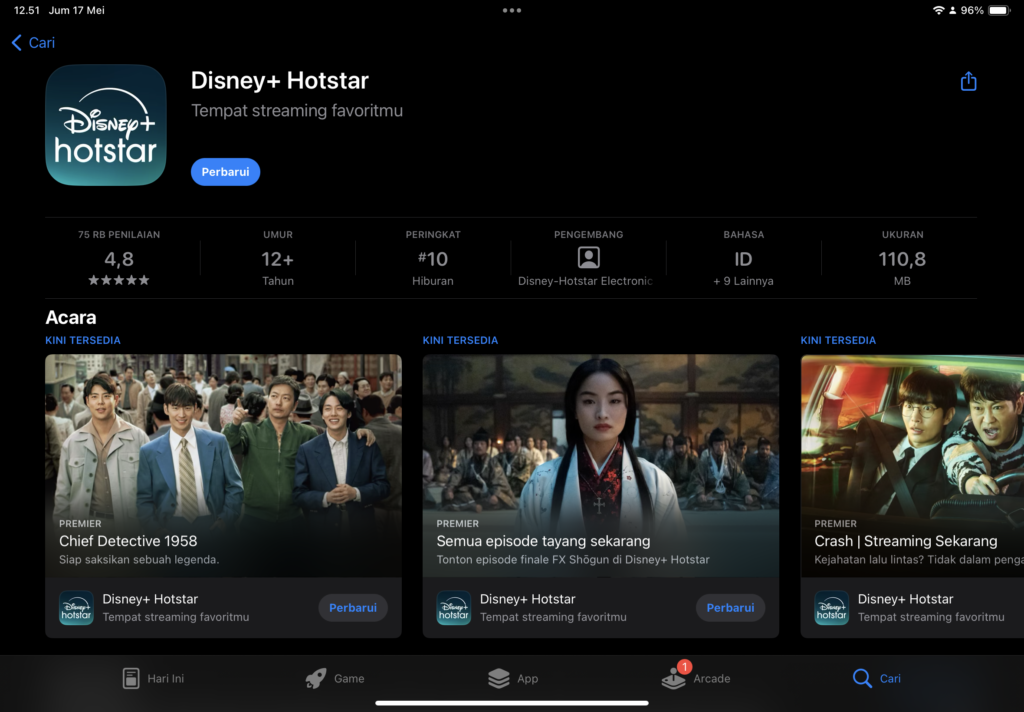This screenshot has width=1024, height=712.
Task: Open the #10 Hiburan chart ranking
Action: [x=433, y=259]
